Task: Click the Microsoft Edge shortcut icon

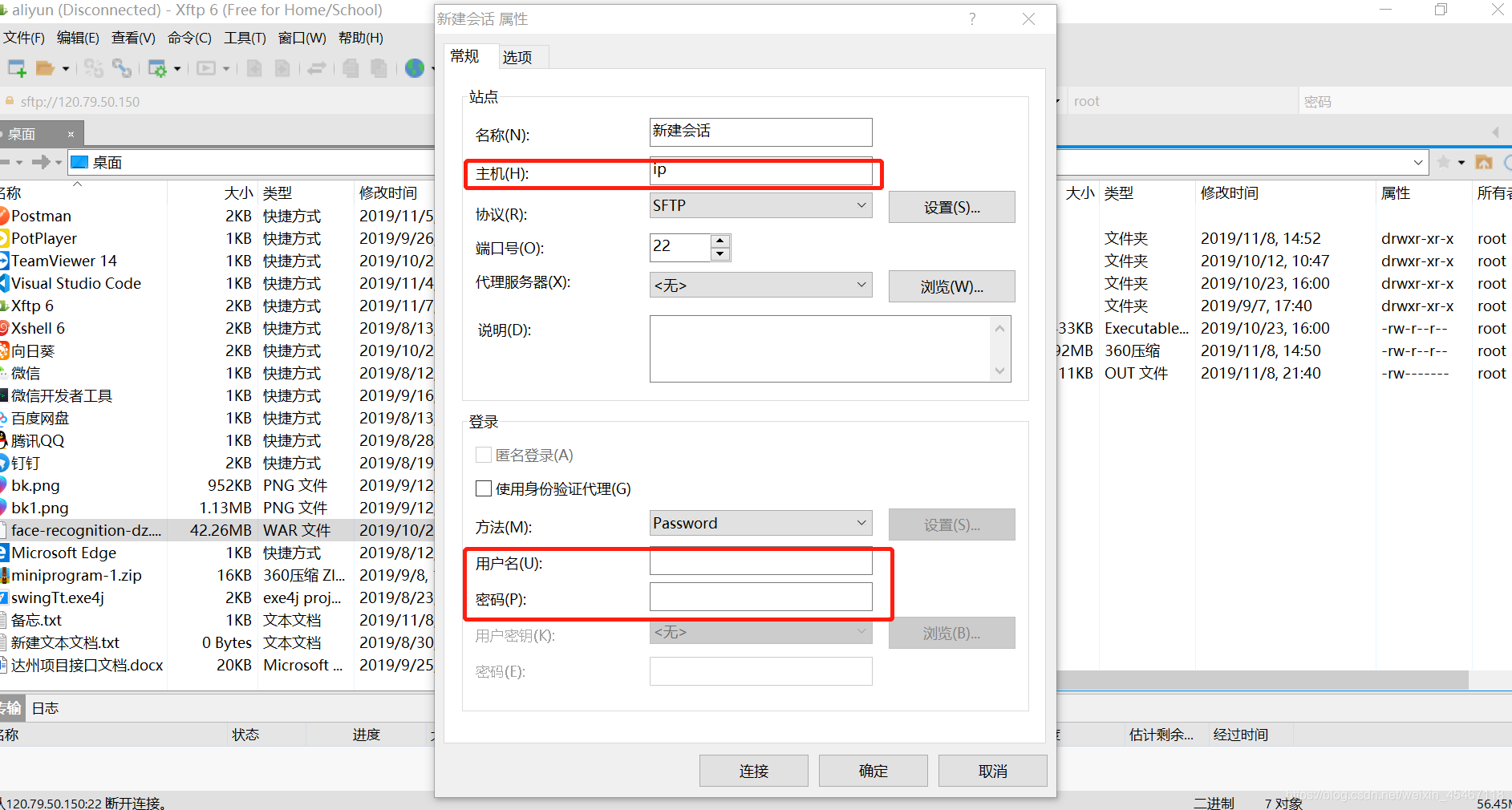Action: coord(4,553)
